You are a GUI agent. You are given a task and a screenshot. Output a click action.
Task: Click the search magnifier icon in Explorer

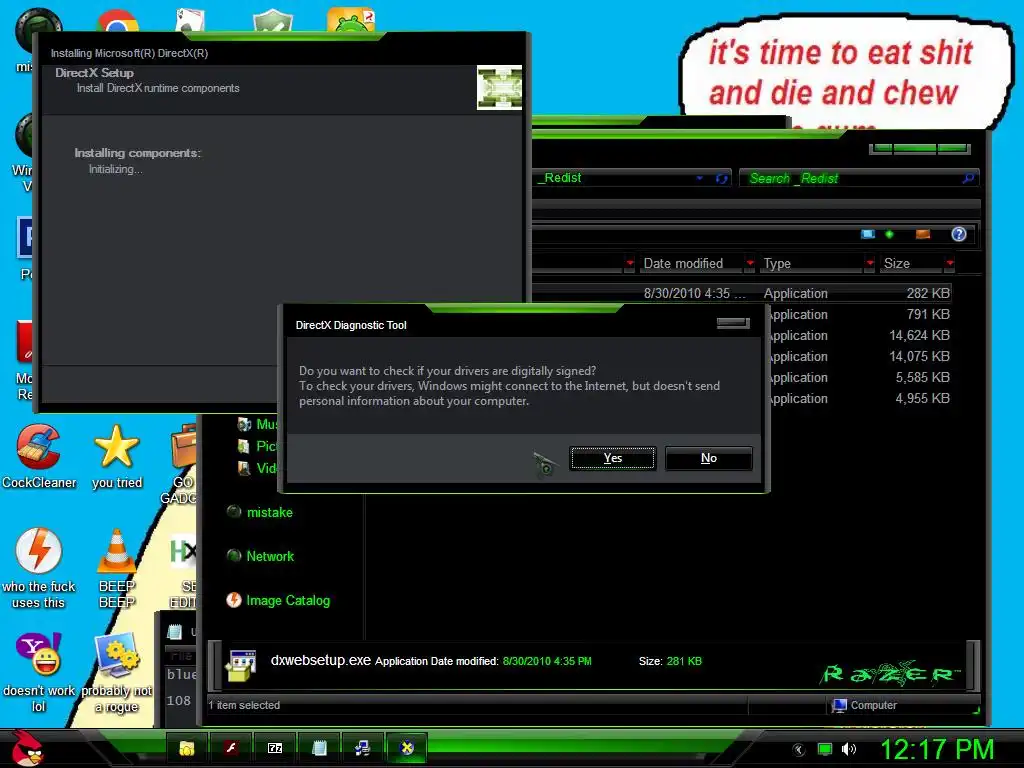point(968,178)
